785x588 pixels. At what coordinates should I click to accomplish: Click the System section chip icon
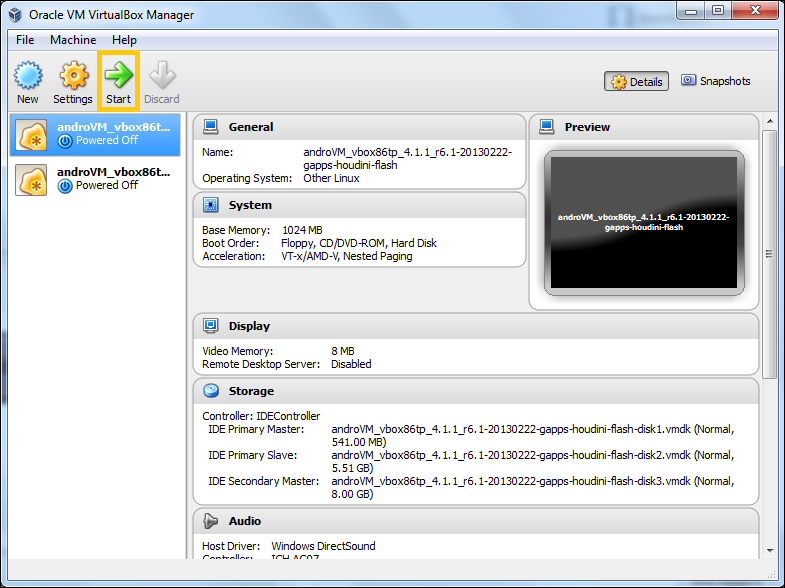point(211,205)
